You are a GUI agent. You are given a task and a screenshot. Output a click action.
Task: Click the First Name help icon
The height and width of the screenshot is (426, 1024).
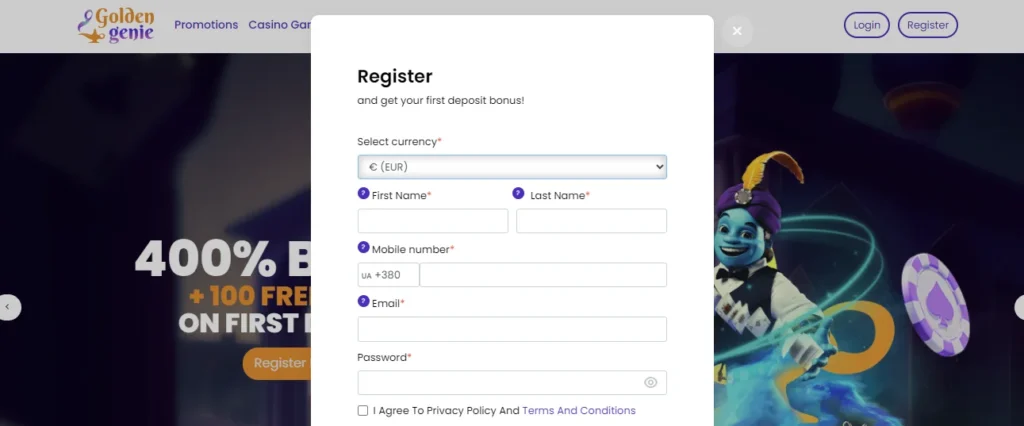coord(363,194)
